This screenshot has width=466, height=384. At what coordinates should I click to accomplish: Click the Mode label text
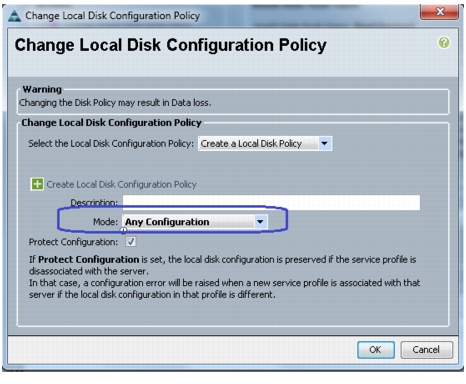[x=105, y=222]
